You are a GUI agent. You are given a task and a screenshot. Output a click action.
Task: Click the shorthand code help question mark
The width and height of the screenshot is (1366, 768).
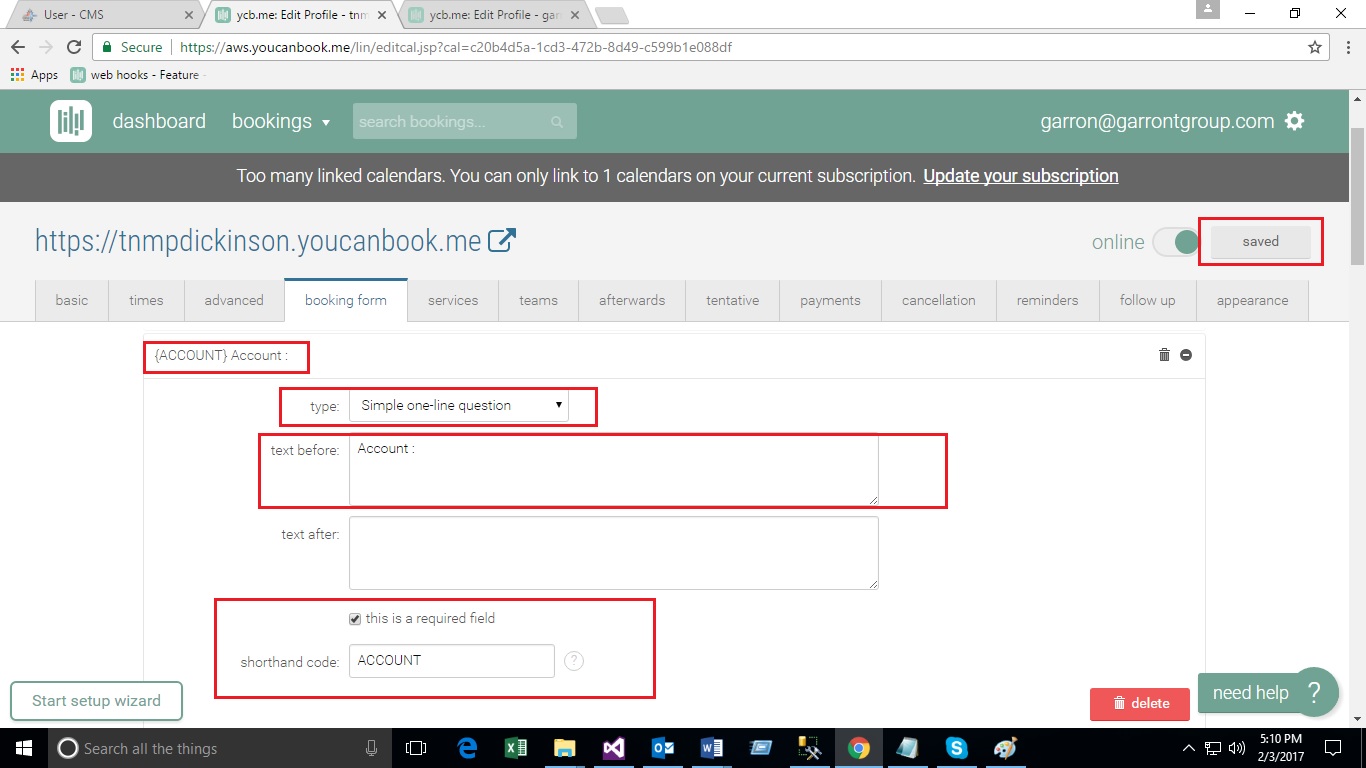click(574, 661)
